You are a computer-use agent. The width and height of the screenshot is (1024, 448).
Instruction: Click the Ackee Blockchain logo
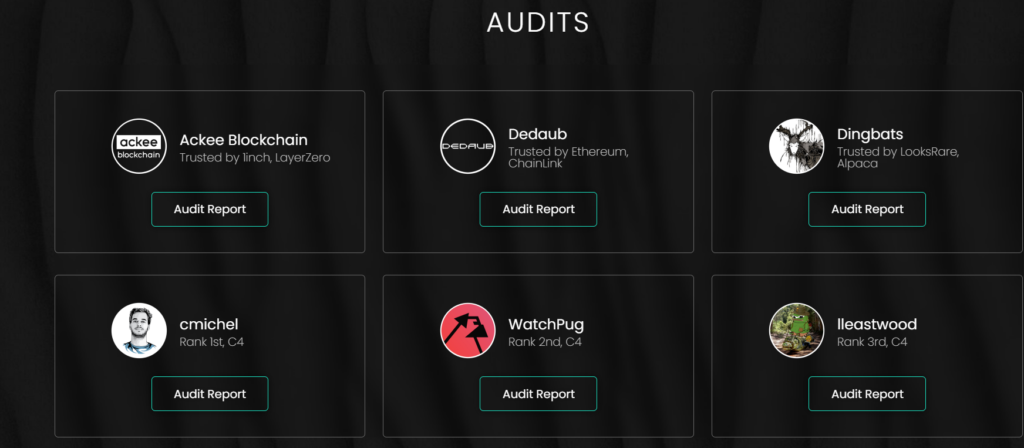point(139,146)
